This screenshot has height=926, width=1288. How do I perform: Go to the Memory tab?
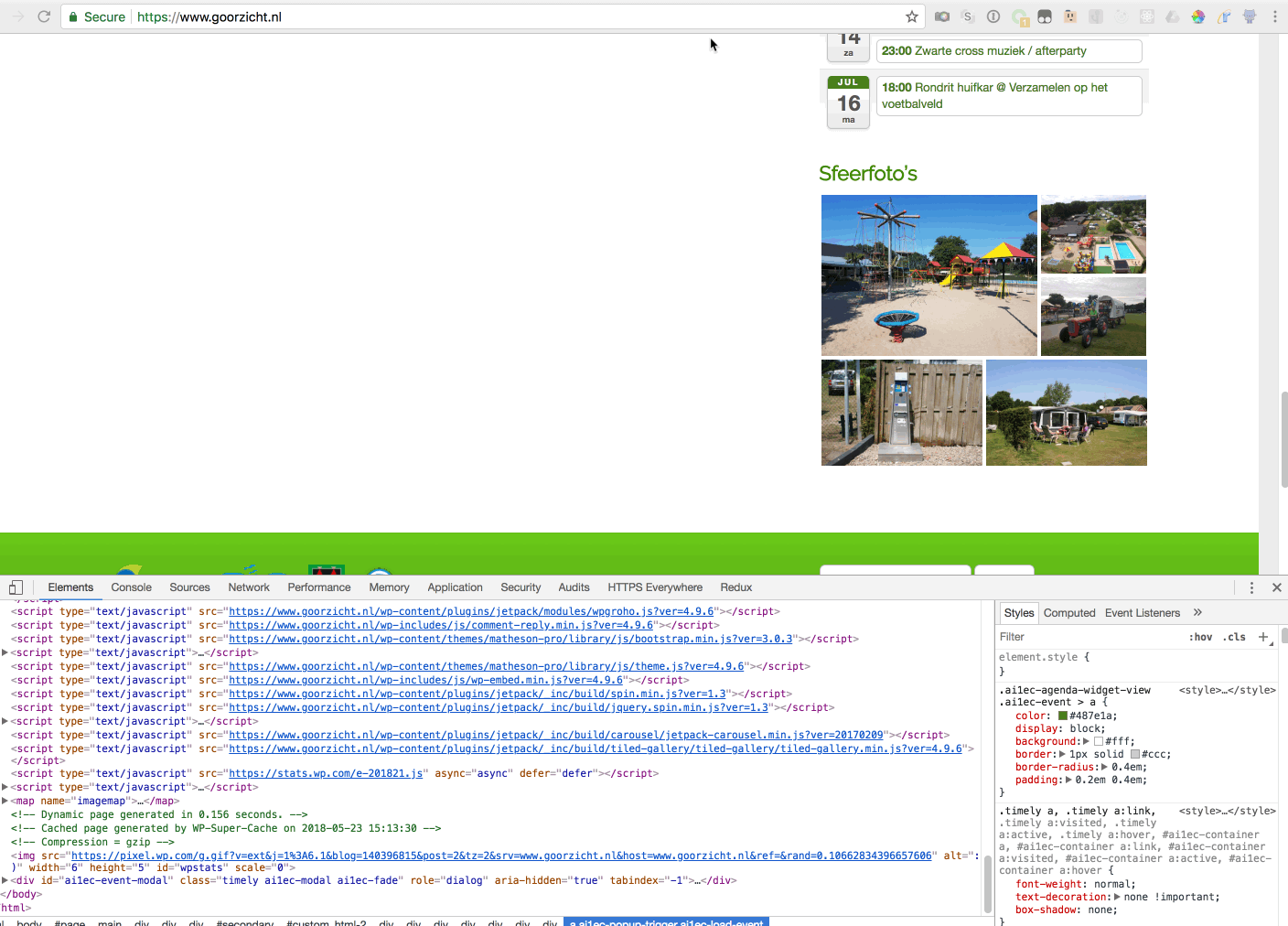click(x=389, y=587)
